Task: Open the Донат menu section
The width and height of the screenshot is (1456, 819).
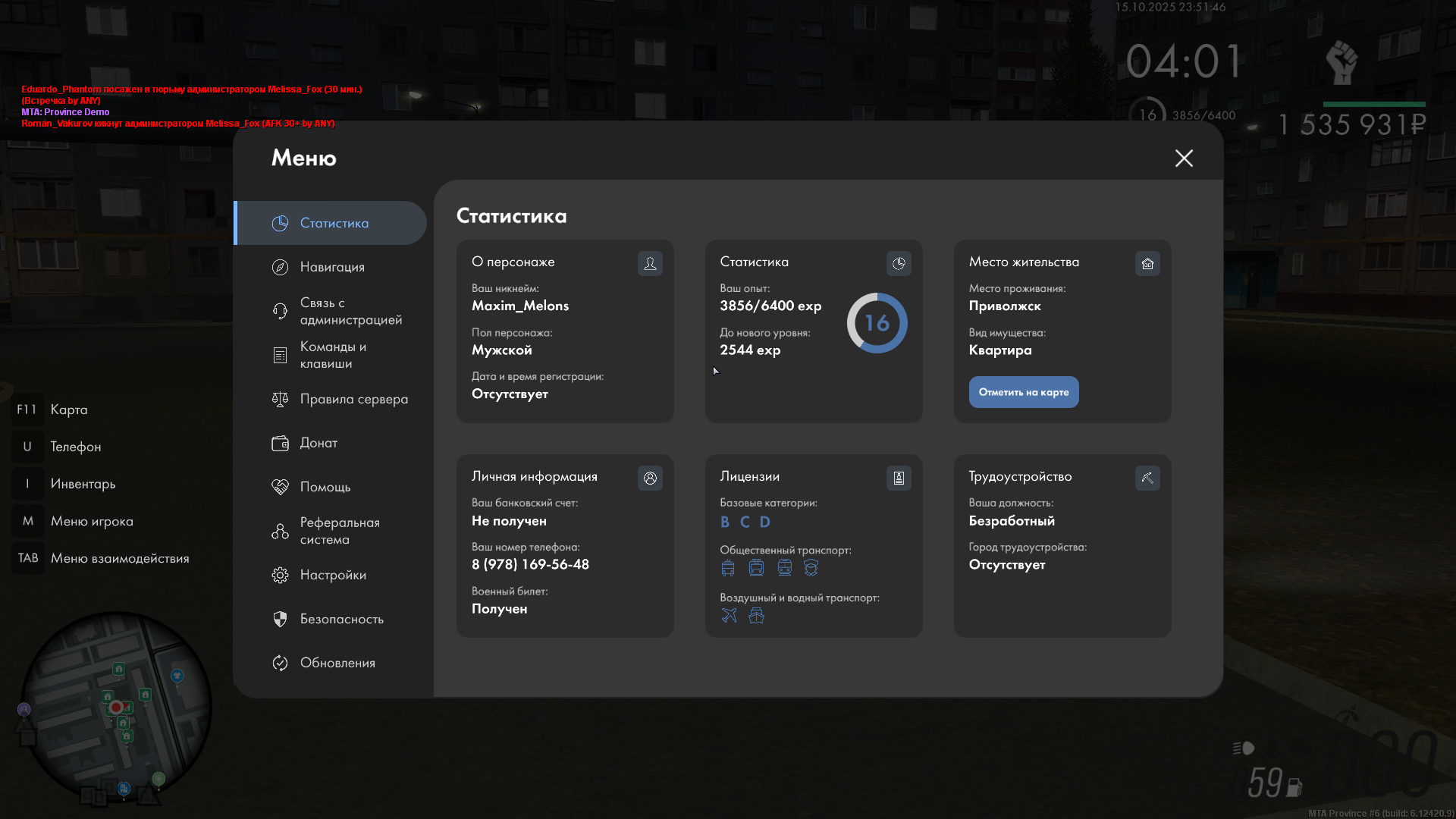Action: (318, 443)
